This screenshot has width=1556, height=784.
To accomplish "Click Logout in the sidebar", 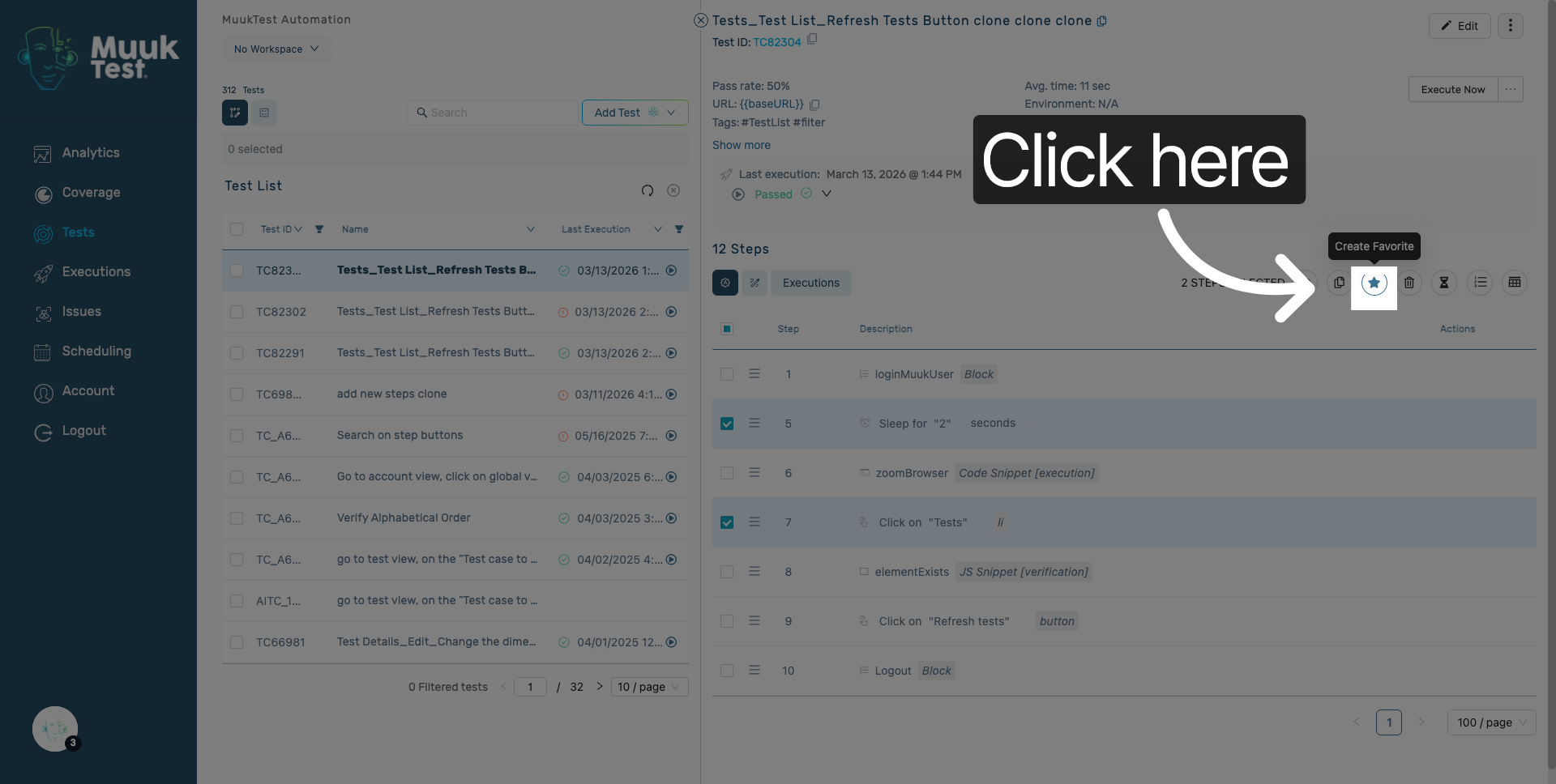I will pos(83,431).
